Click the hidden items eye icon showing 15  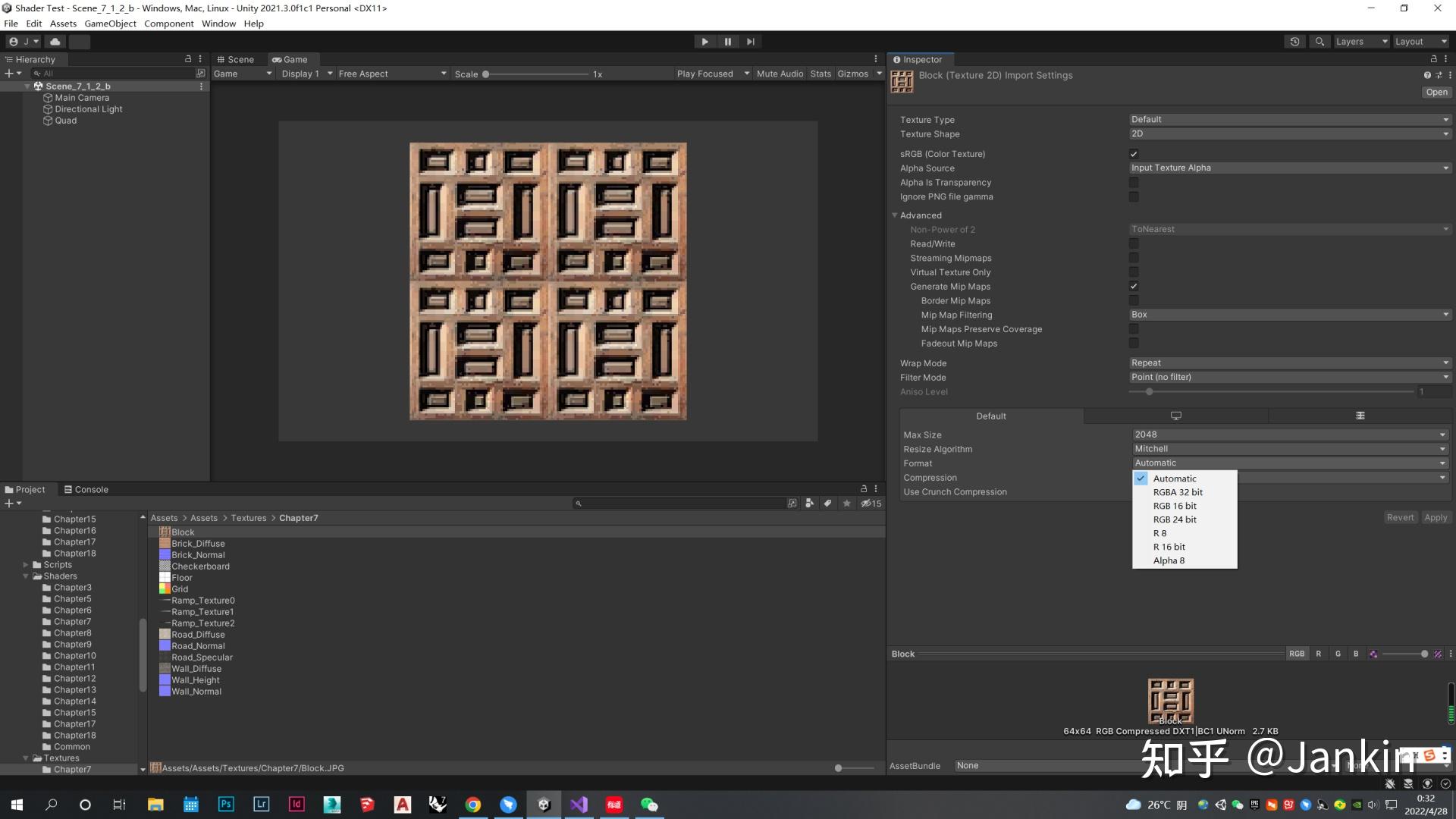pos(869,503)
